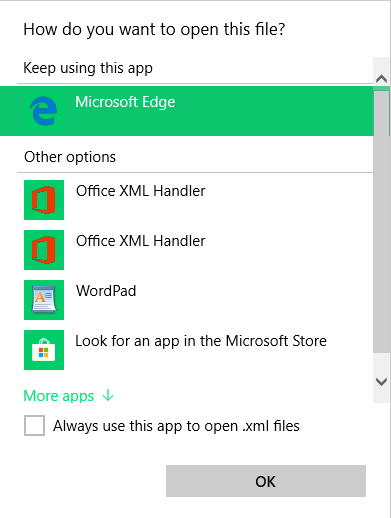Viewport: 391px width, 518px height.
Task: Enable Always use this app checkbox
Action: [x=34, y=426]
